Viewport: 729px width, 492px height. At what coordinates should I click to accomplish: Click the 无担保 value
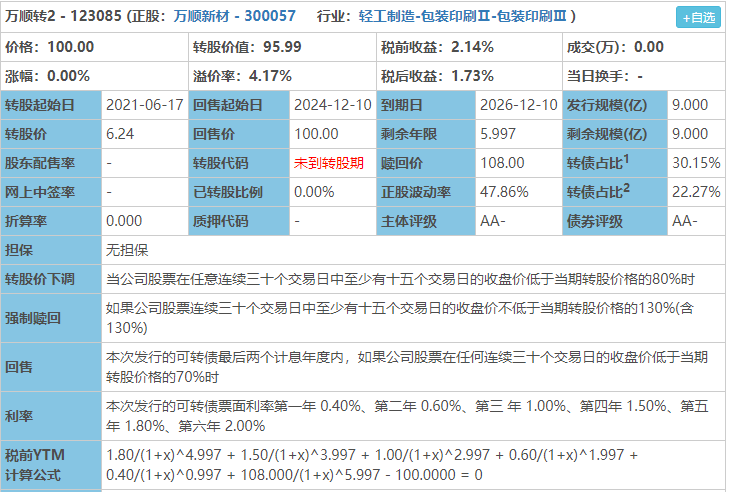[127, 250]
